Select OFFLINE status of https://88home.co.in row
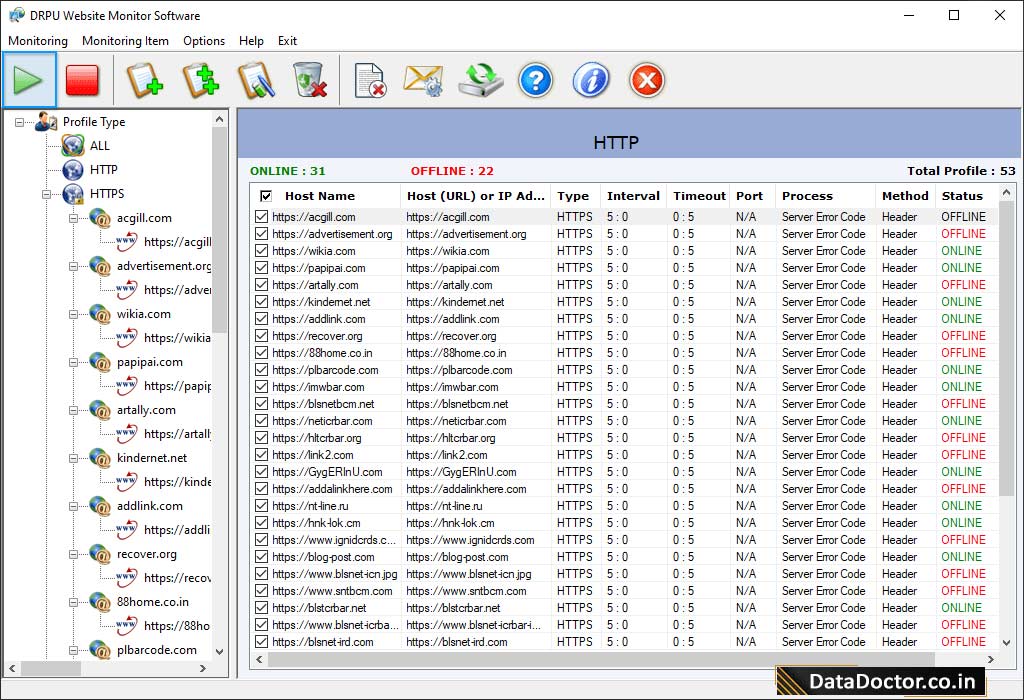Image resolution: width=1024 pixels, height=700 pixels. [x=963, y=353]
